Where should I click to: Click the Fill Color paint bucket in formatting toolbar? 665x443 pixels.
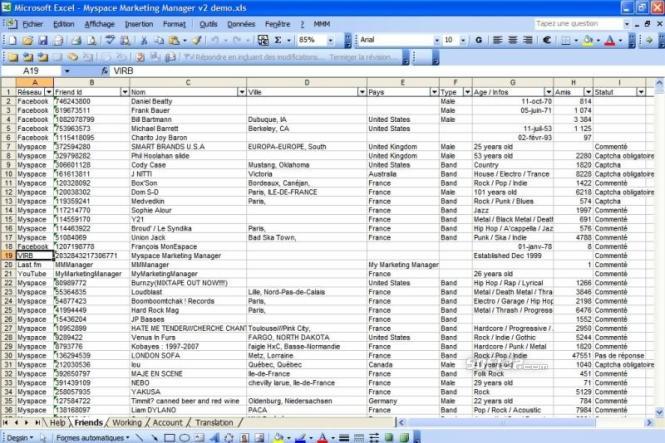pos(588,40)
